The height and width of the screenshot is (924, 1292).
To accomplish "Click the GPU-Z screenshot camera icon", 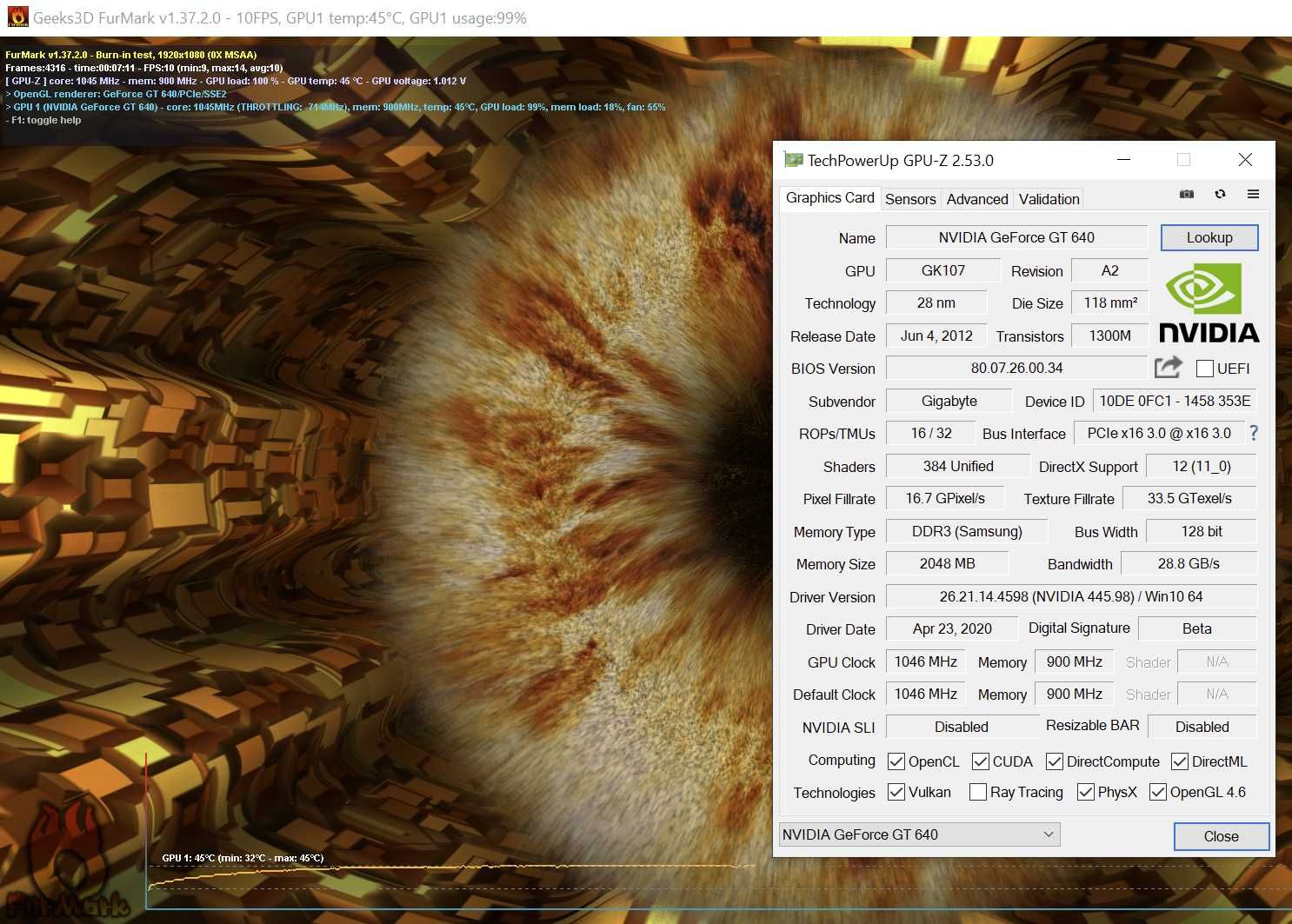I will 1186,194.
